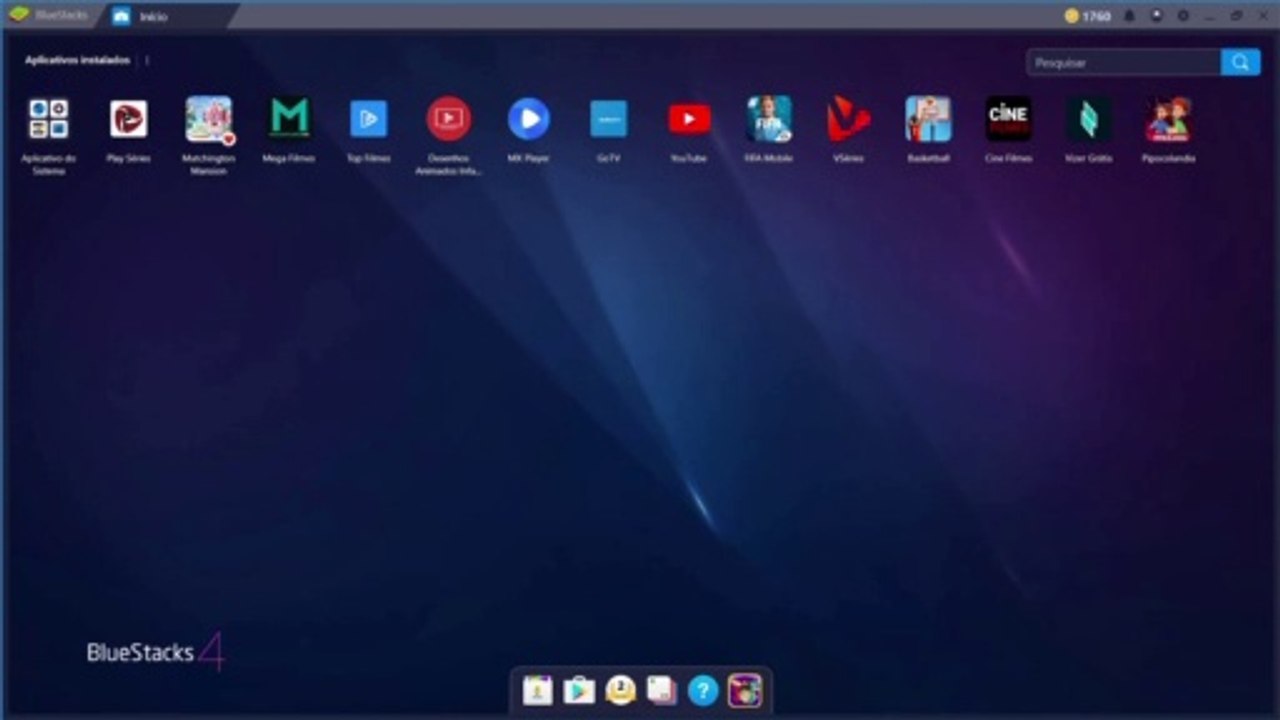The height and width of the screenshot is (720, 1280).
Task: Open the Aplicativo do Sistema folder
Action: (x=48, y=119)
